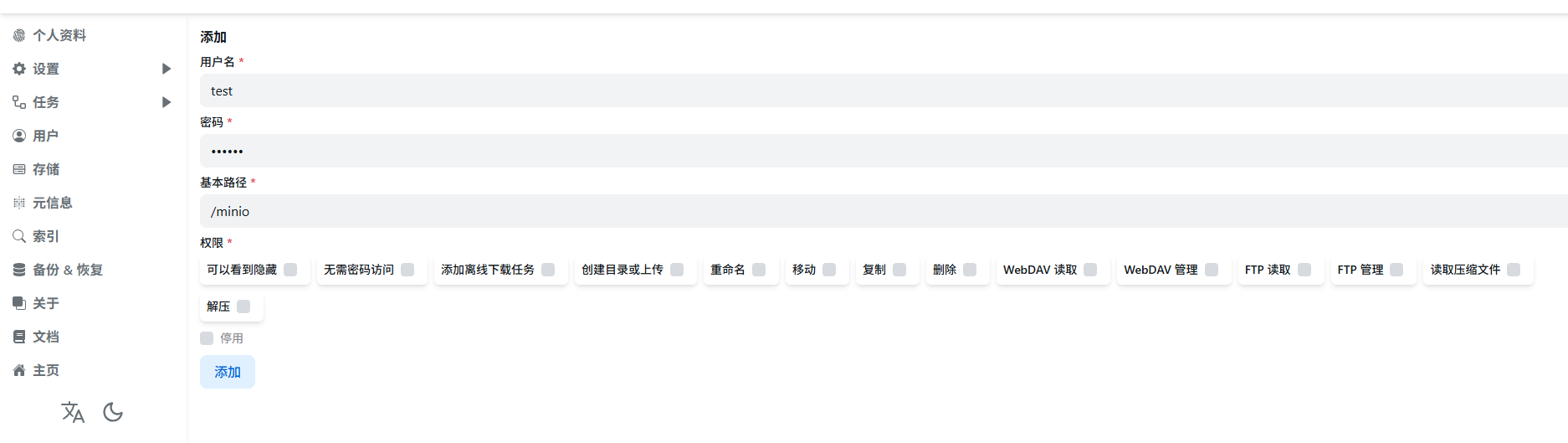Enable the 删除 delete permission checkbox

pyautogui.click(x=970, y=270)
